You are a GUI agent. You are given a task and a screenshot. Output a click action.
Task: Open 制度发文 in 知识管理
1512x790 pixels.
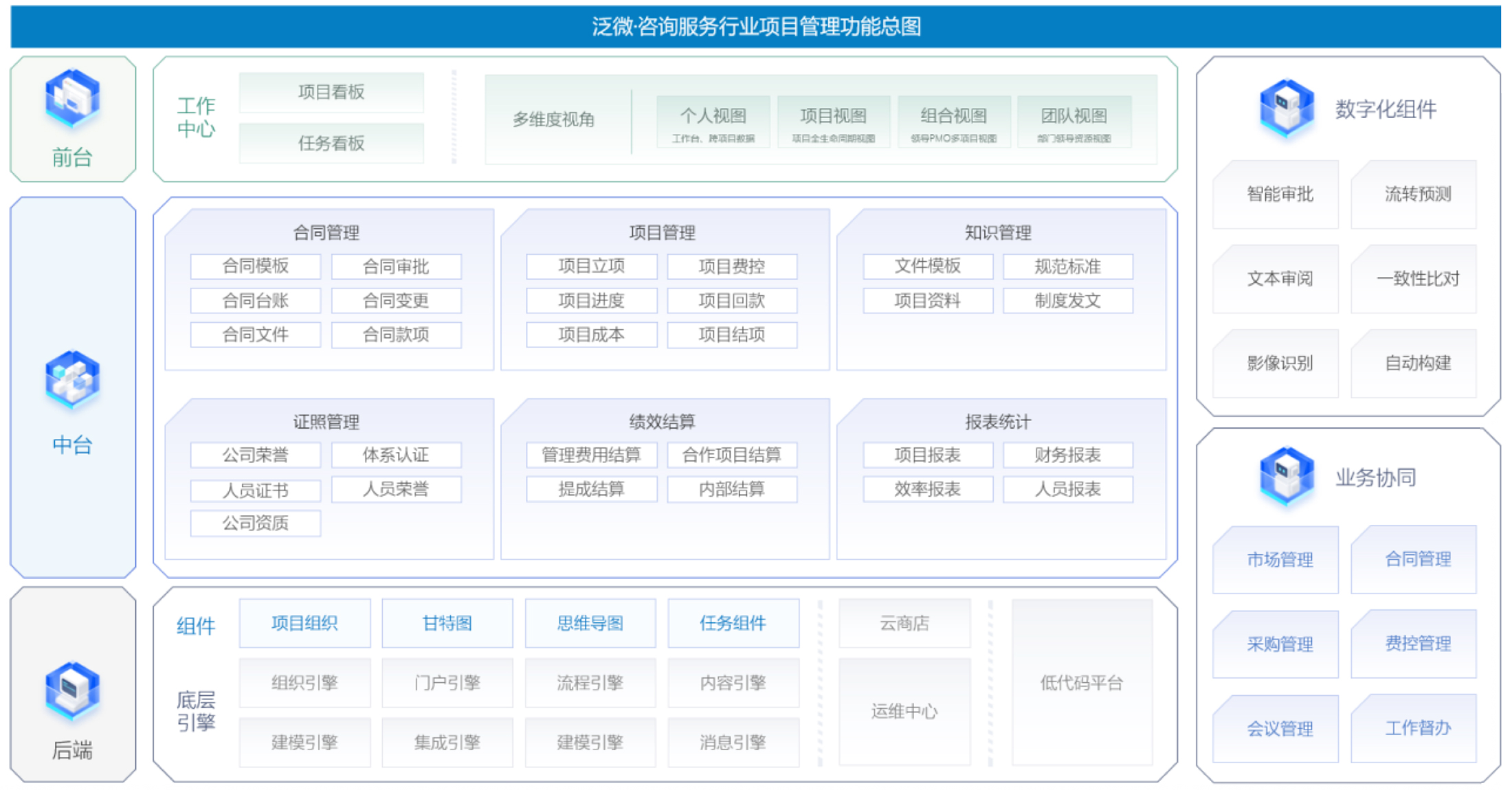pos(1067,301)
